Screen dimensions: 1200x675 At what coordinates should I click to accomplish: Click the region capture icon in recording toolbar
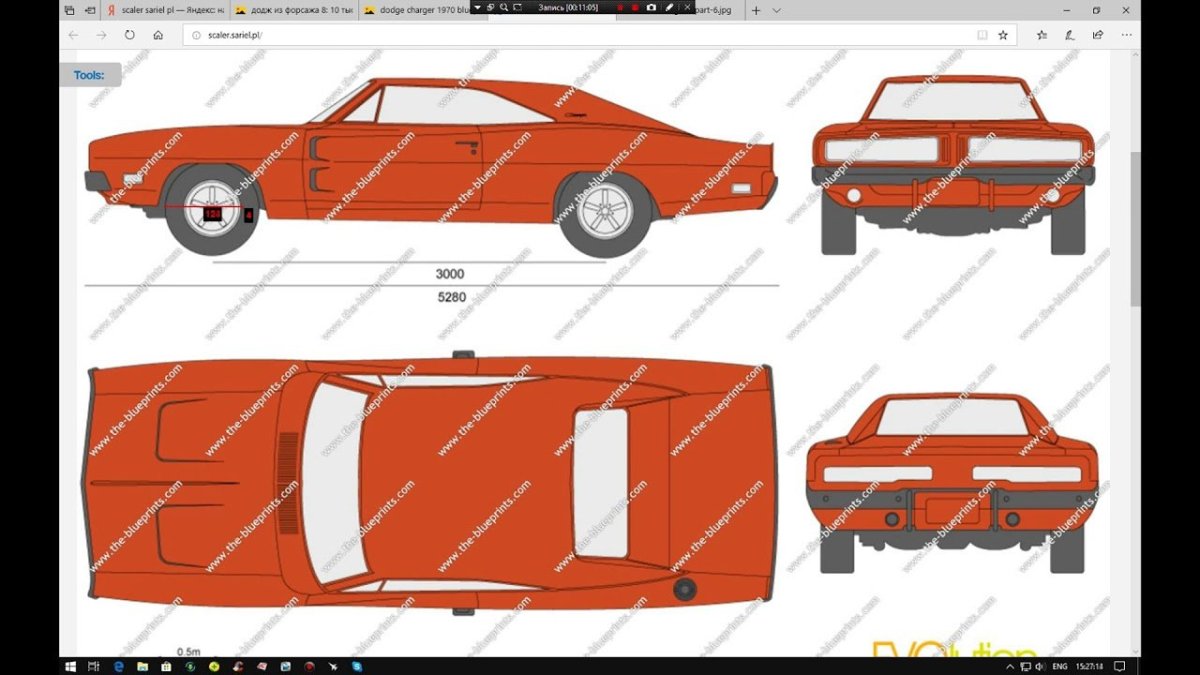[x=517, y=10]
